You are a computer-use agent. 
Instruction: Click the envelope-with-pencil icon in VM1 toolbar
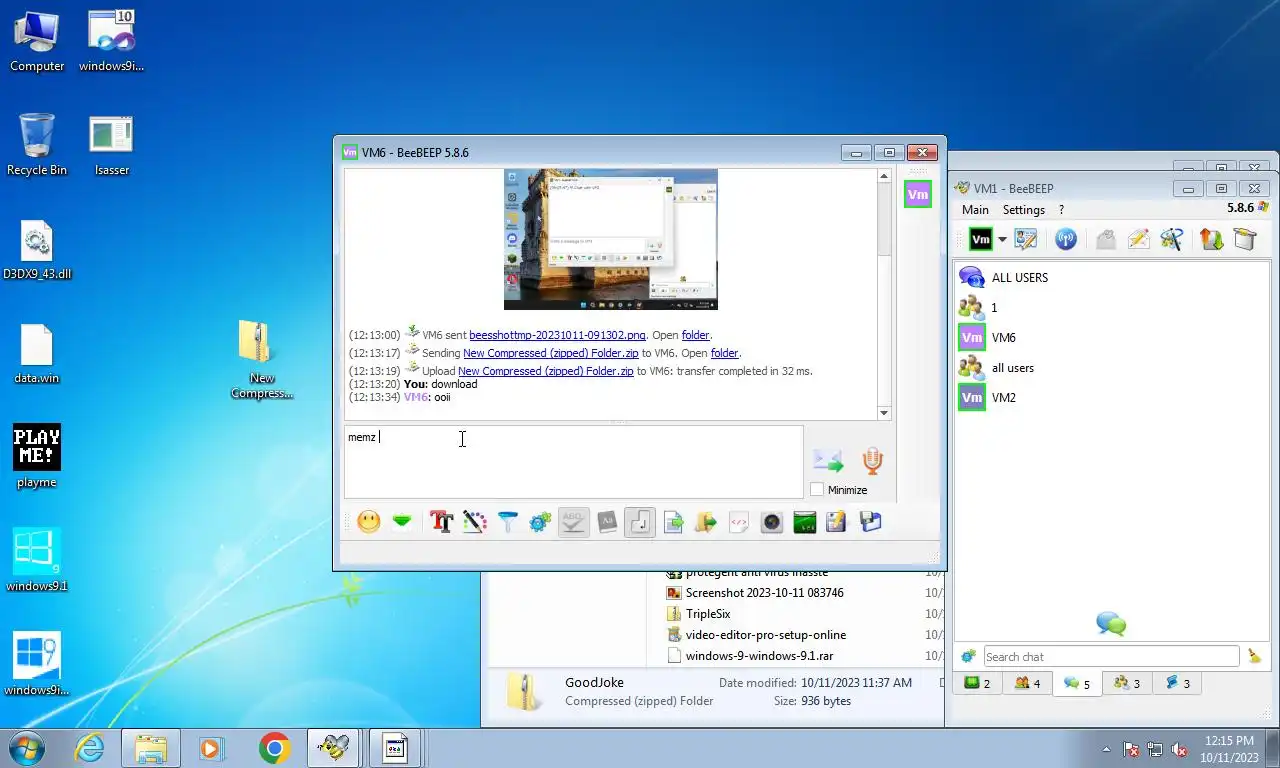coord(1138,239)
